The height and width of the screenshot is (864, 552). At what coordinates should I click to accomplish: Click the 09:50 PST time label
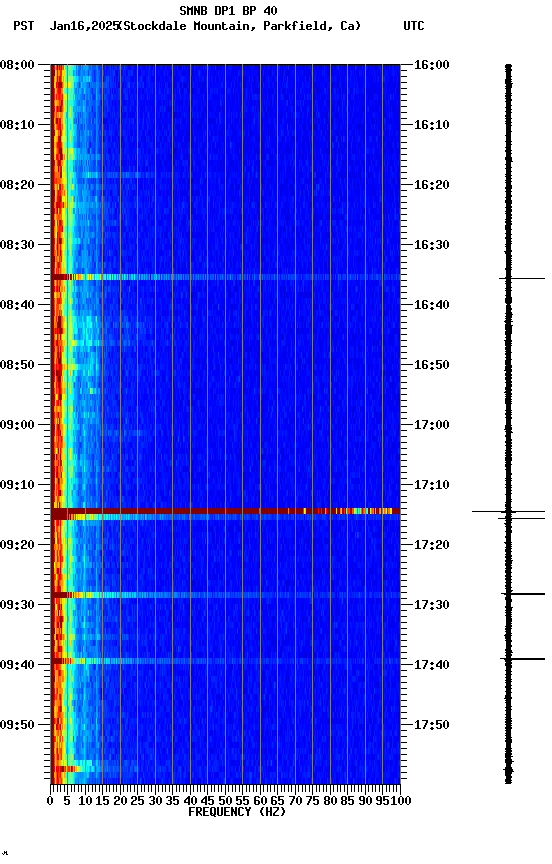[x=17, y=725]
